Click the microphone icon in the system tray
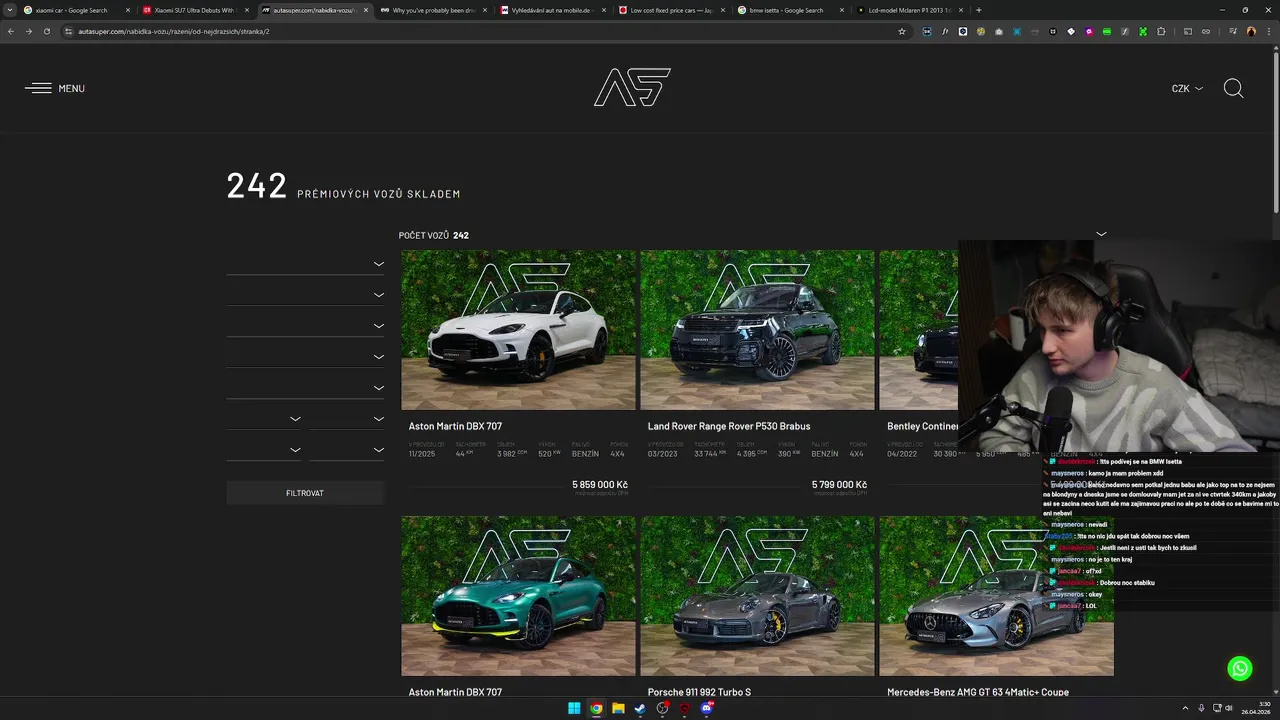Image resolution: width=1280 pixels, height=720 pixels. [x=1201, y=708]
